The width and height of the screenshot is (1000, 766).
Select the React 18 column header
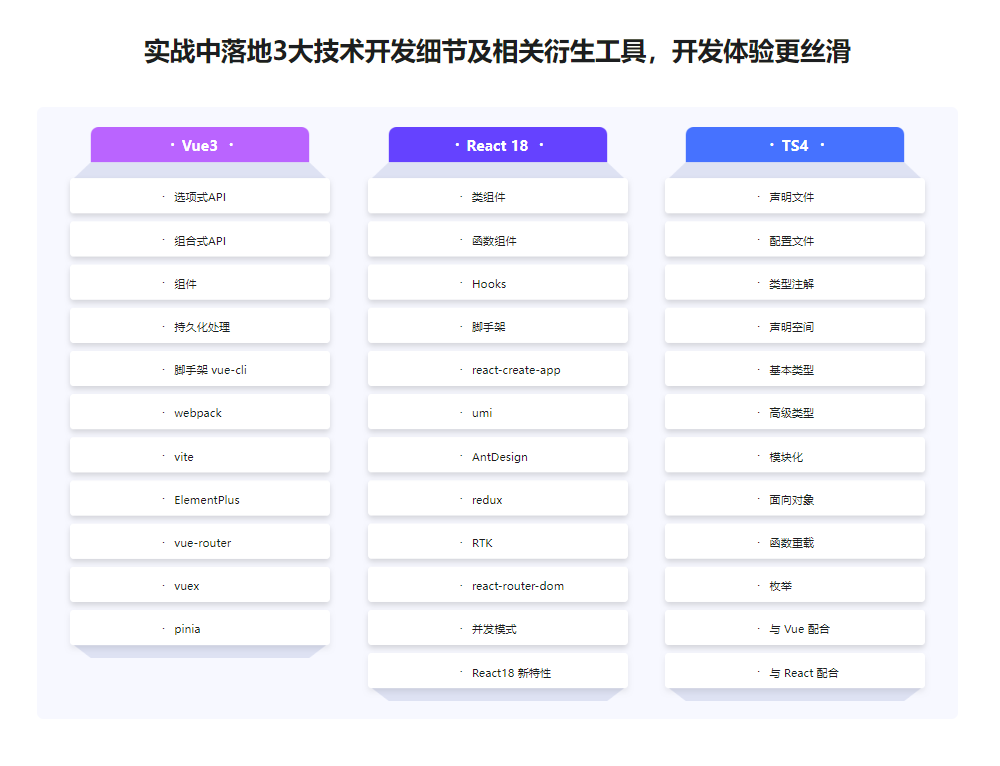pyautogui.click(x=497, y=145)
